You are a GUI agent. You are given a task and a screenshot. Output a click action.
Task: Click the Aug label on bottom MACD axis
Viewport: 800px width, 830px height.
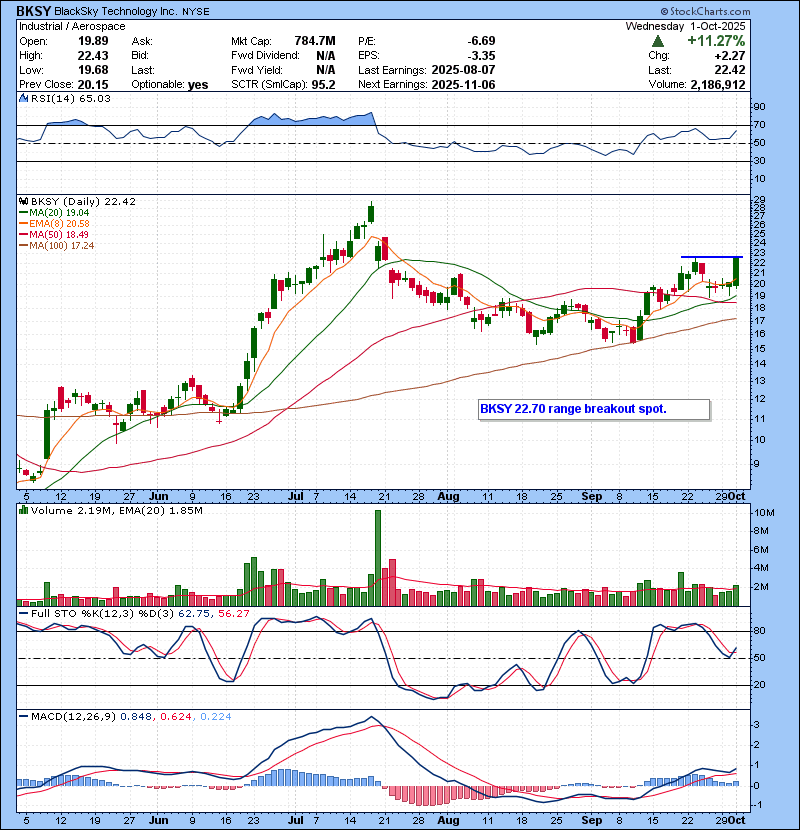coord(448,820)
